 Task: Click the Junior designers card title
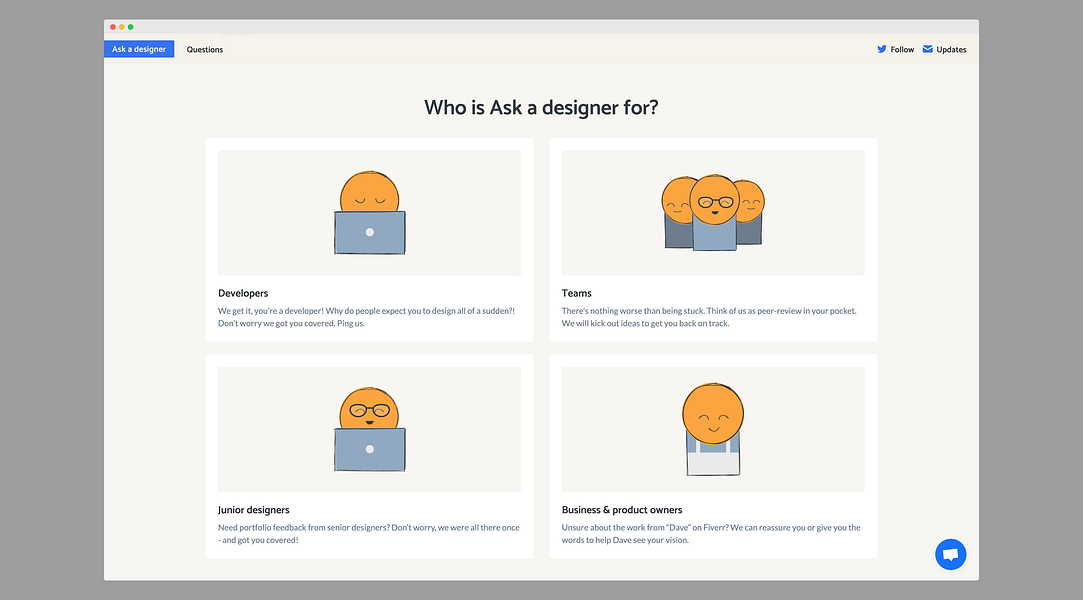253,510
